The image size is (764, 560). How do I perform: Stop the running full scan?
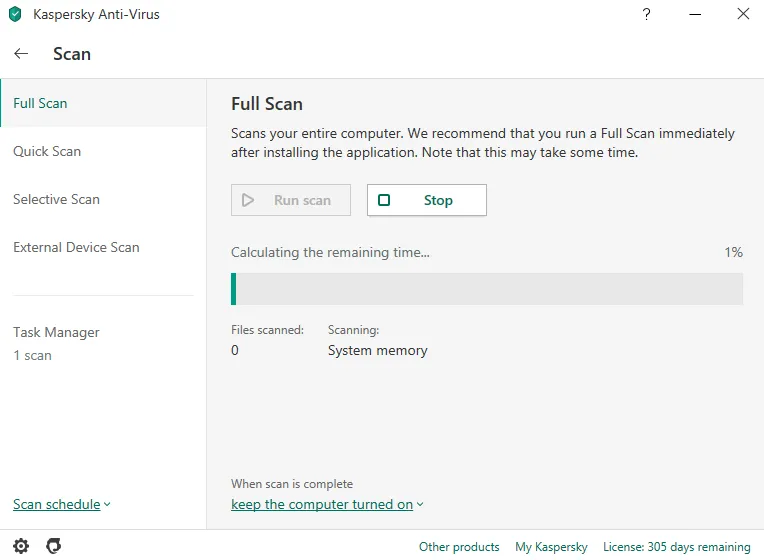(x=426, y=200)
